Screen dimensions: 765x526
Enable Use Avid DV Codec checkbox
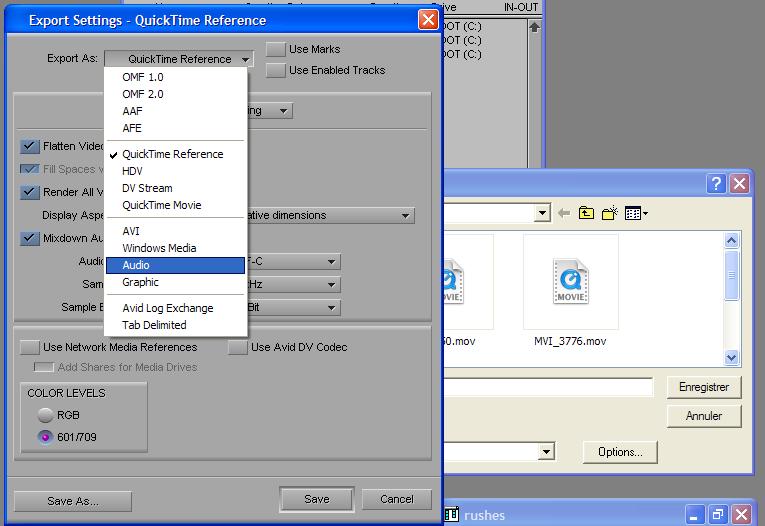[238, 347]
